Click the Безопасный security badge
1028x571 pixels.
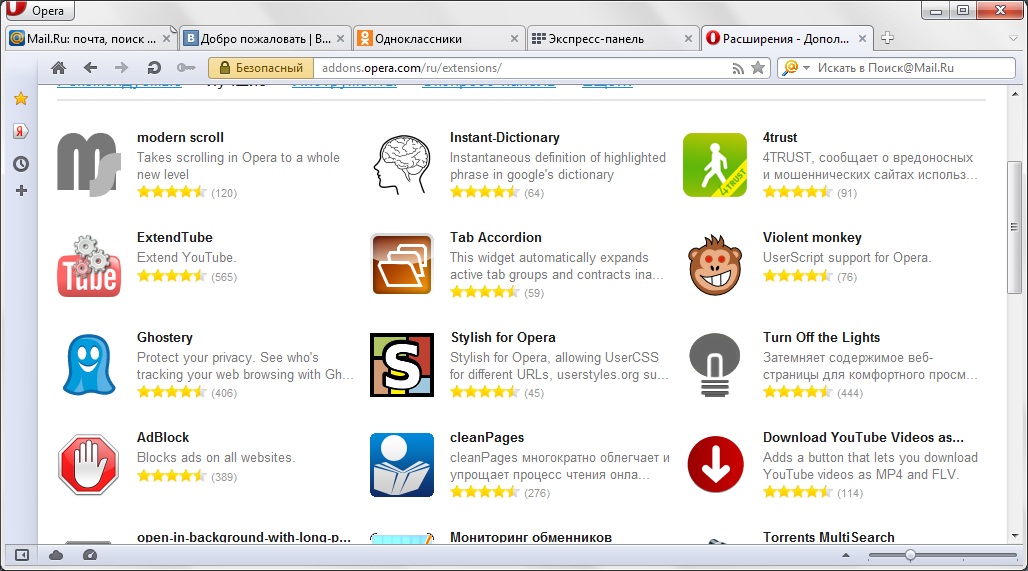[x=262, y=68]
